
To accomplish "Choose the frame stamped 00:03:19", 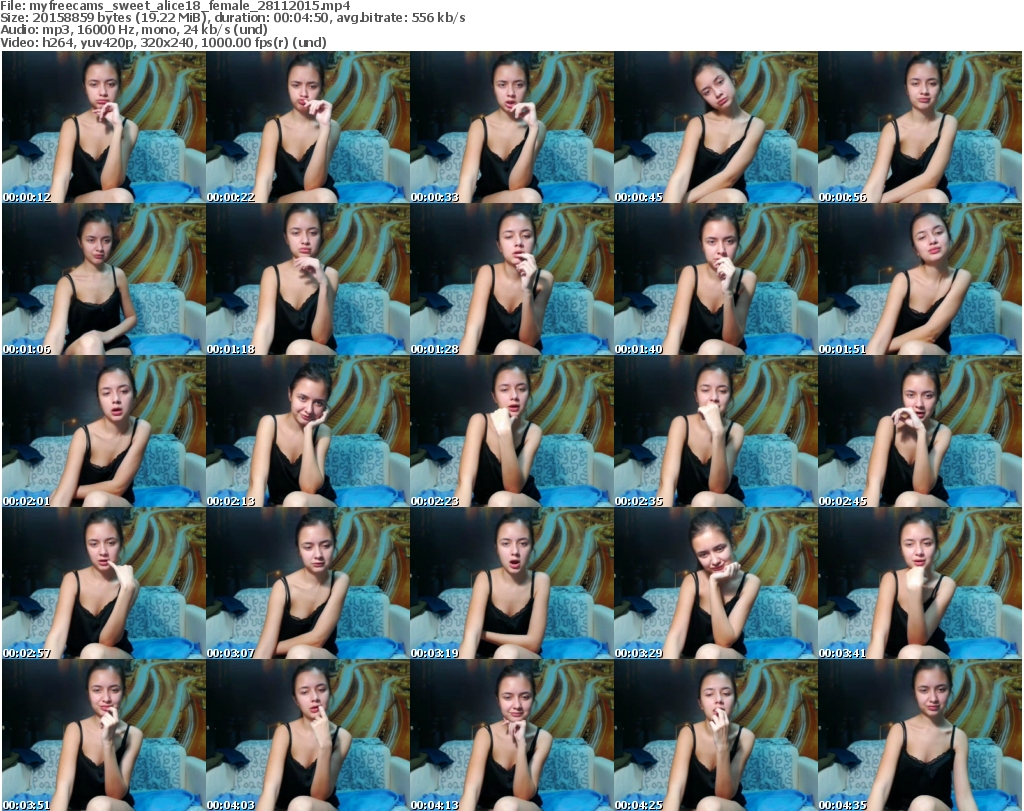I will coord(512,583).
